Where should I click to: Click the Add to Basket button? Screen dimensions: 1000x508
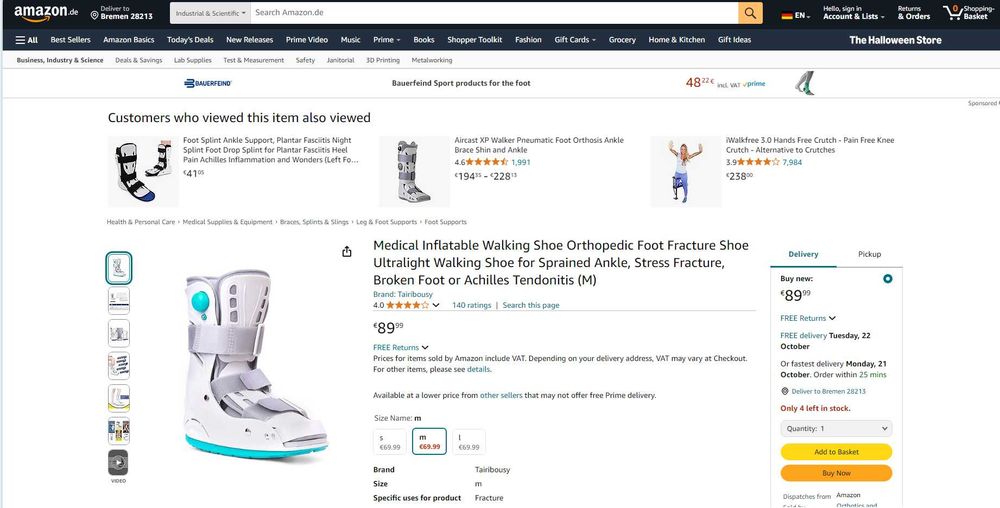836,452
